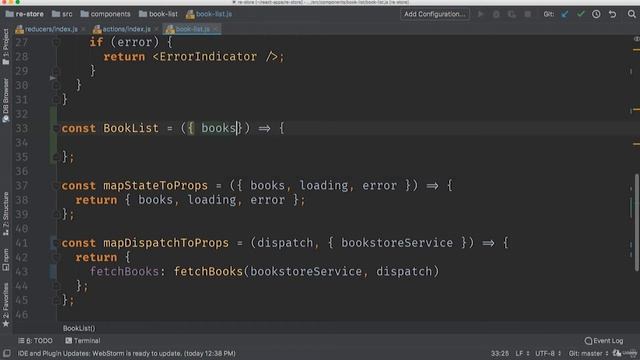
Task: Commit changes with green checkmark icon
Action: click(x=580, y=14)
